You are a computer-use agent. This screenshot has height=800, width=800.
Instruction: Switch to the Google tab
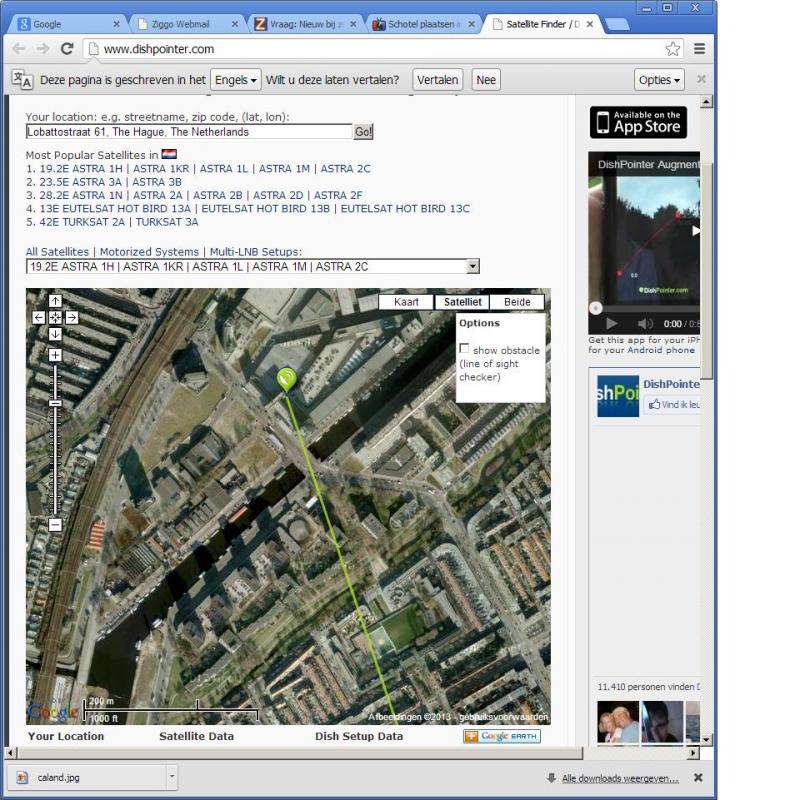tap(66, 24)
